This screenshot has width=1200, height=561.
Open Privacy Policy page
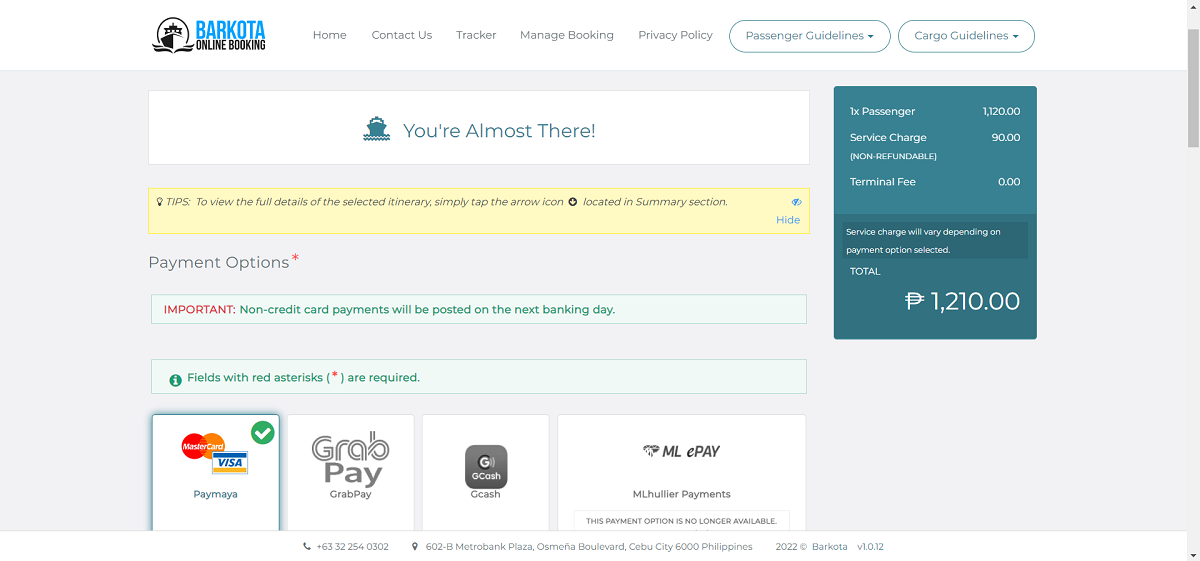(676, 35)
